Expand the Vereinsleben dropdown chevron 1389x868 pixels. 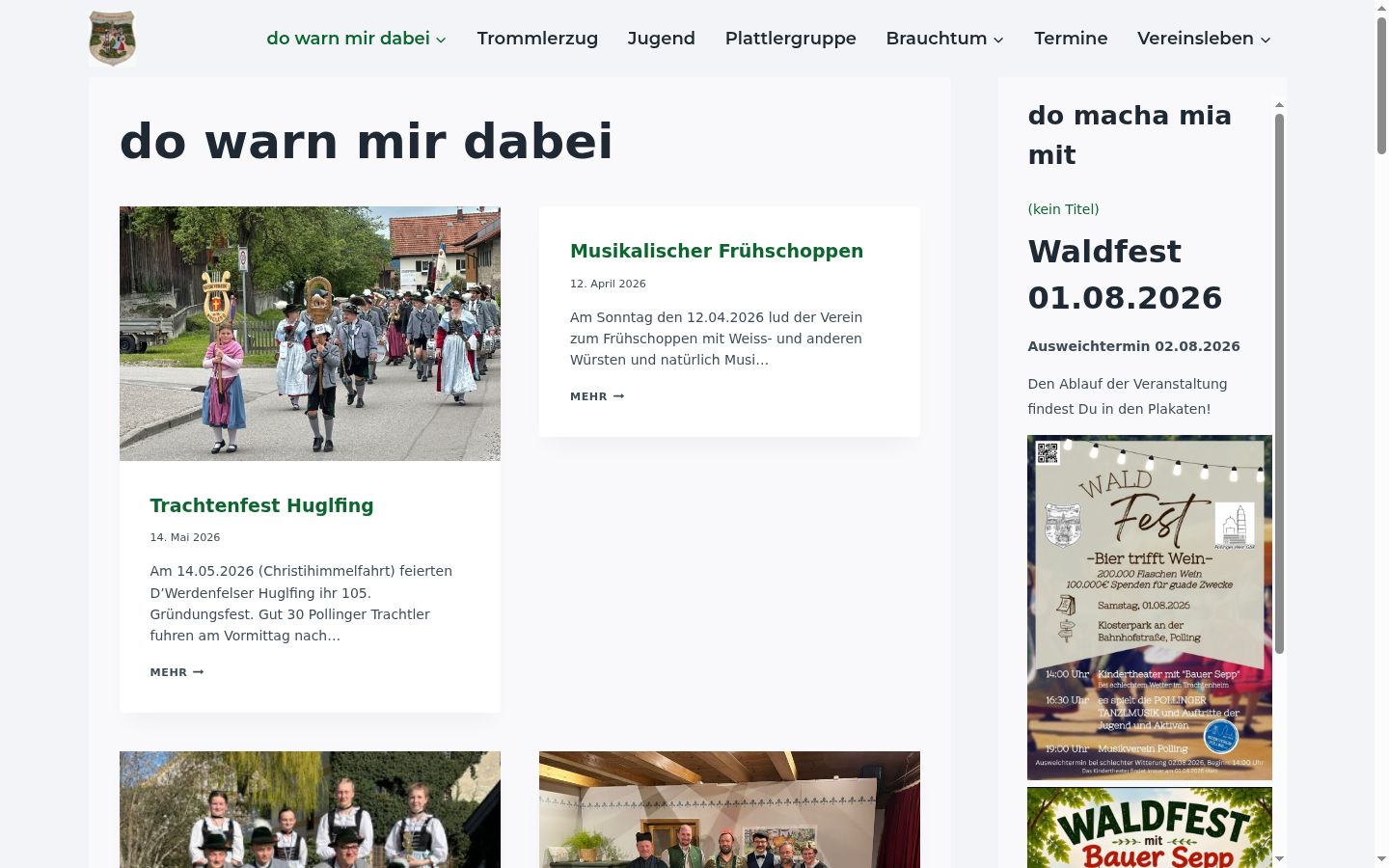tap(1266, 40)
